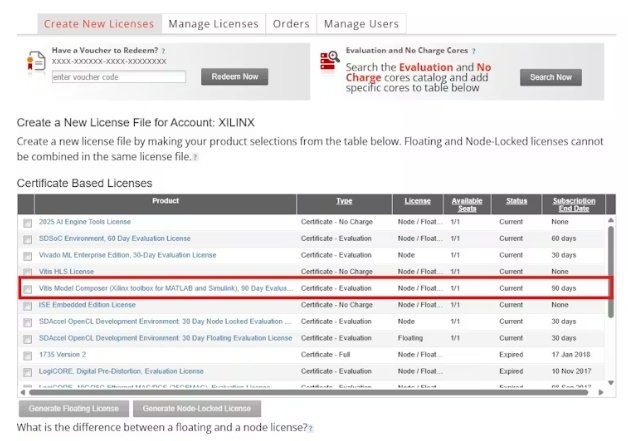The image size is (628, 441).
Task: Sort by Subscription End Date column
Action: (x=573, y=204)
